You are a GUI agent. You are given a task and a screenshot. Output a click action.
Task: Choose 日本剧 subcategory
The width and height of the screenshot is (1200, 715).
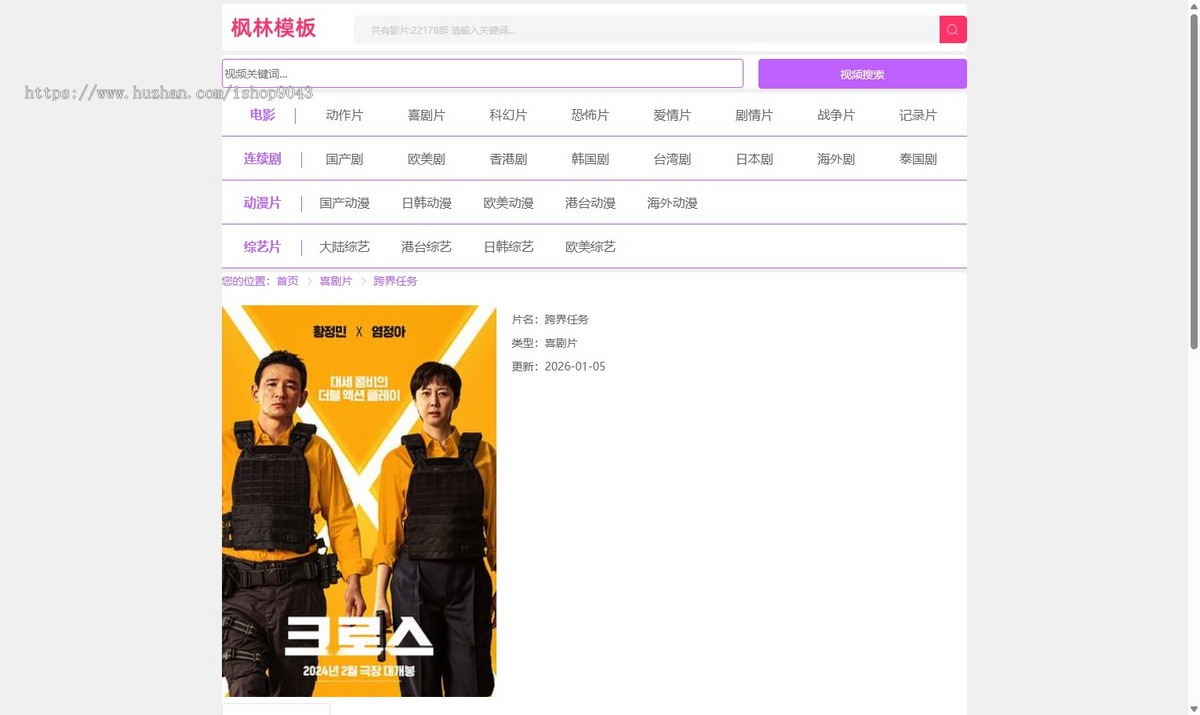coord(754,159)
